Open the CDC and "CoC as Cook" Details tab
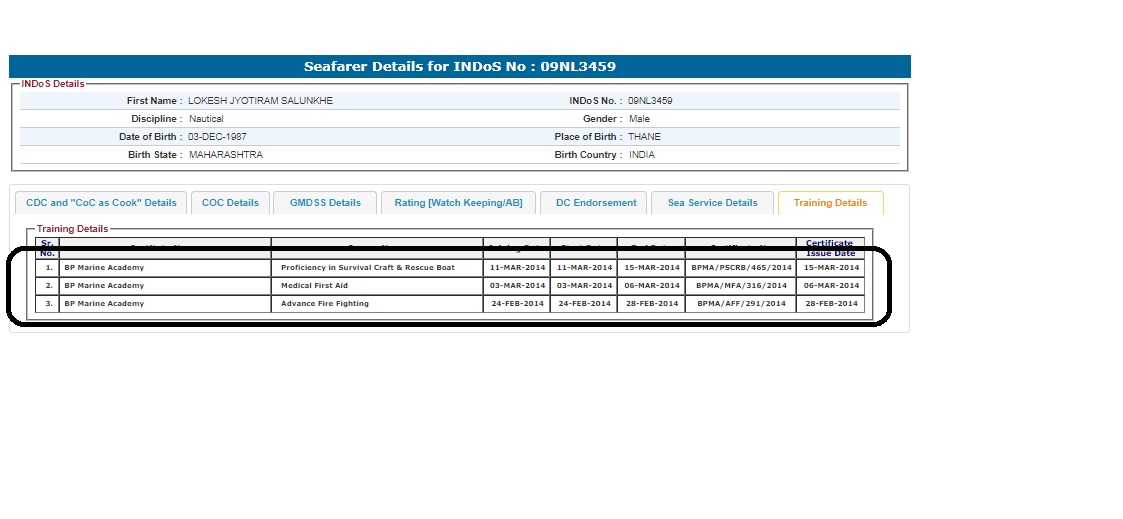 pyautogui.click(x=101, y=203)
